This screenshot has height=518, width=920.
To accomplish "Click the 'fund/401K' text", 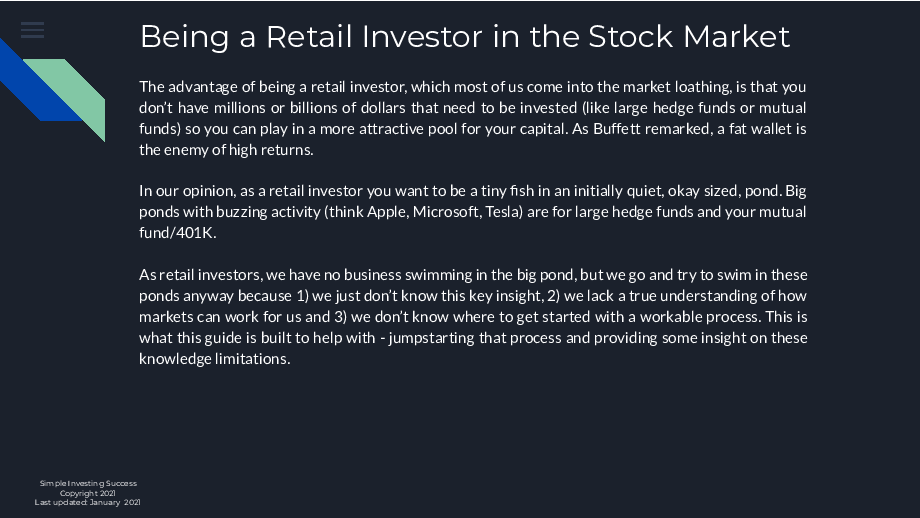I will pyautogui.click(x=177, y=233).
